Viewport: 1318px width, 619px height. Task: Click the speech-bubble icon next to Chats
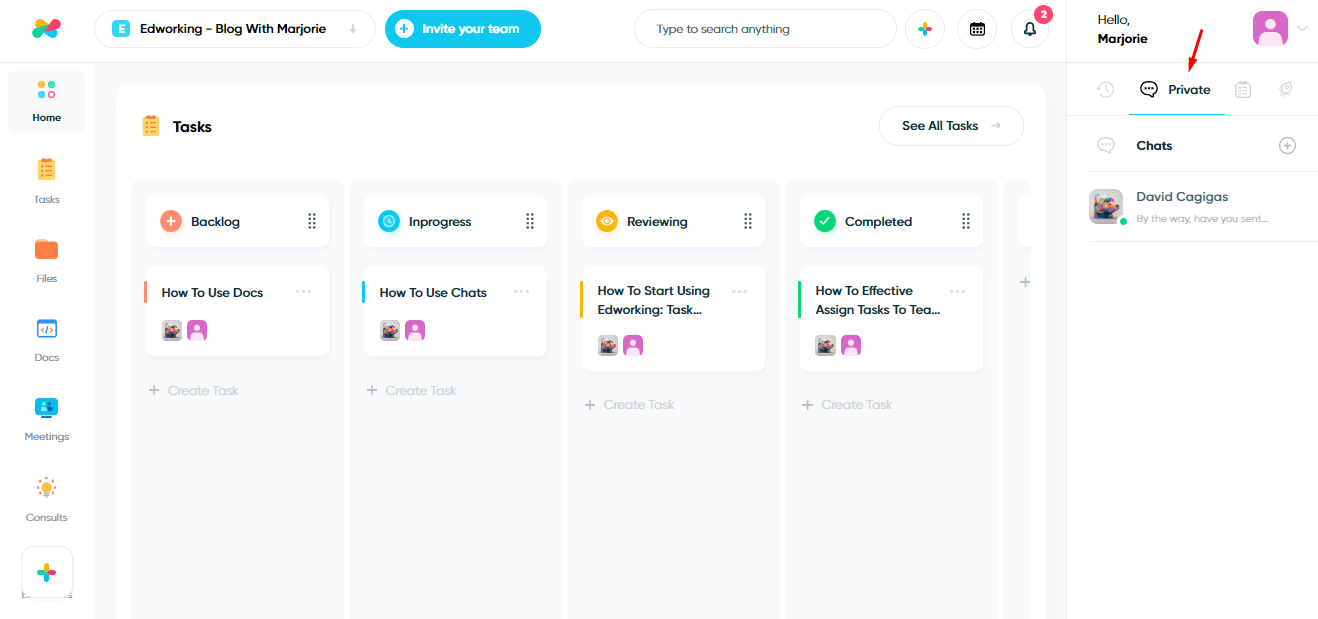(1106, 146)
